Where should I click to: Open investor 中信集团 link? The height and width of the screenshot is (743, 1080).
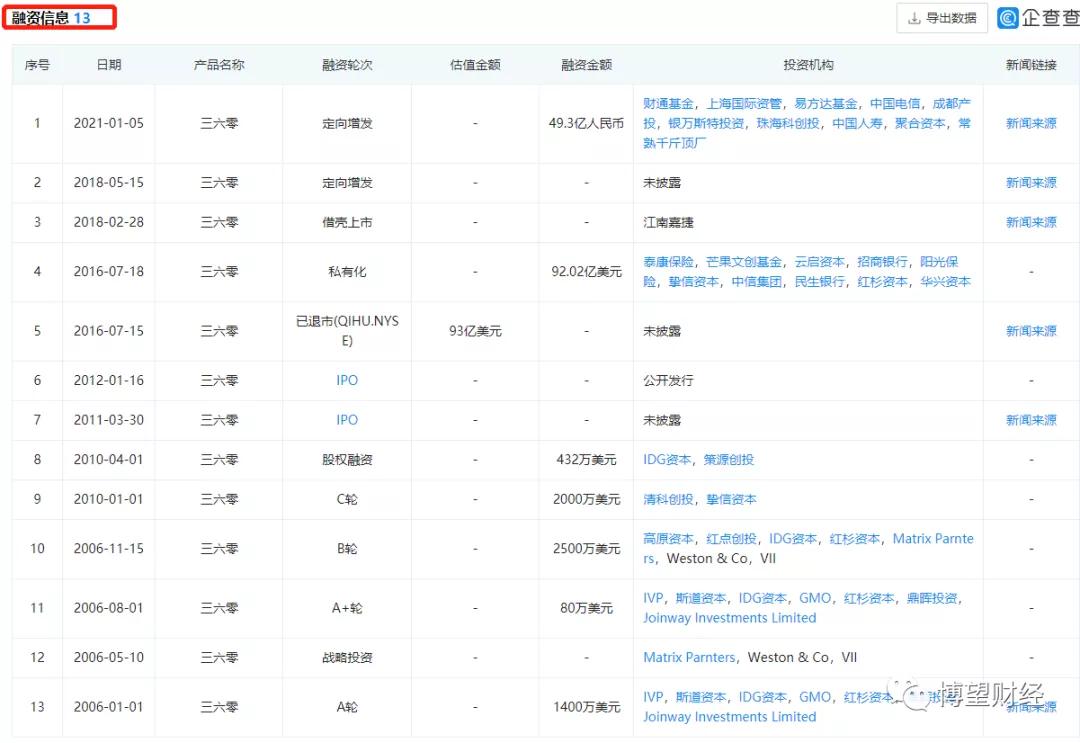coord(756,282)
